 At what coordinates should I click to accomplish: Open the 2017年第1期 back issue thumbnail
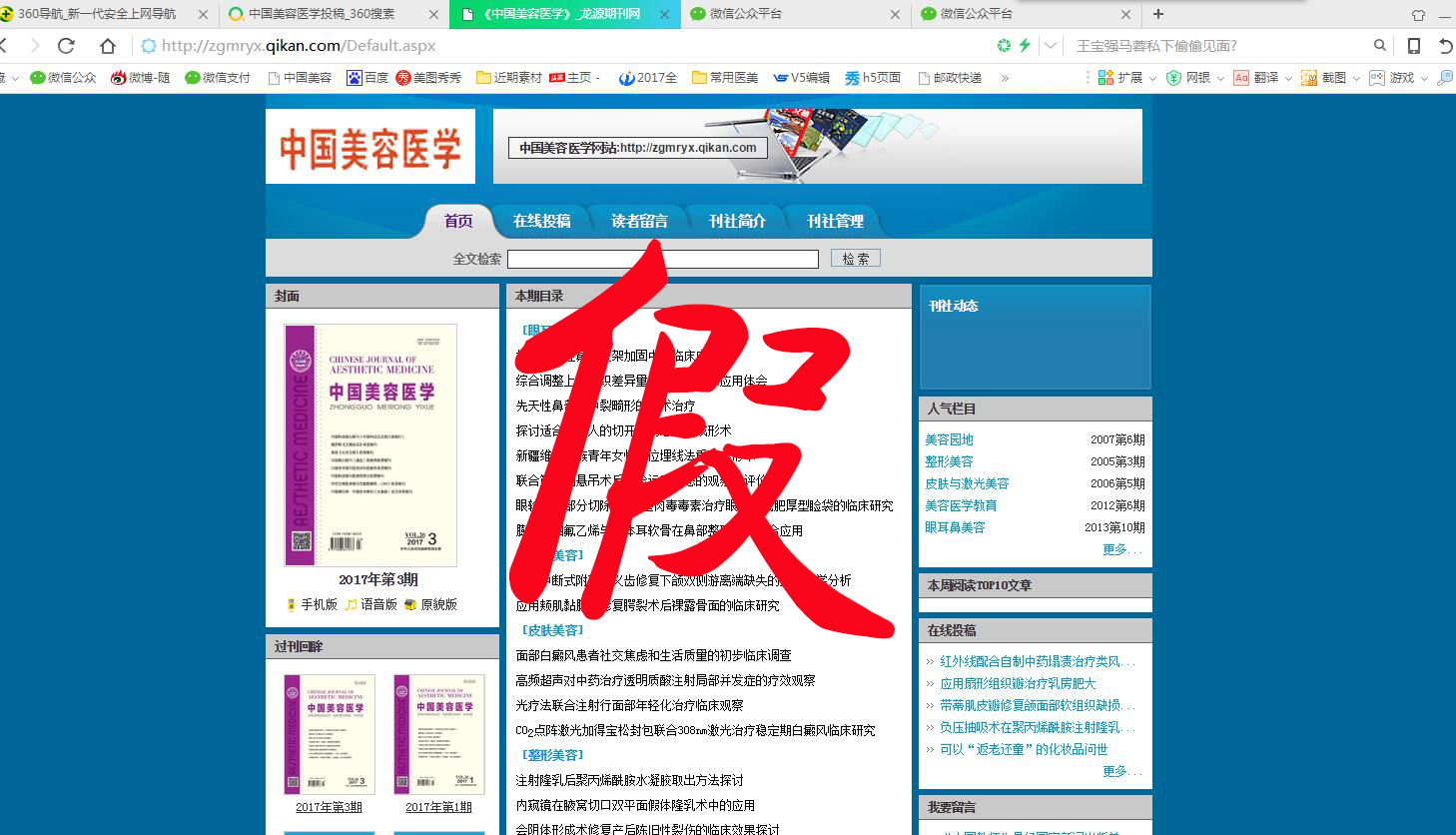(438, 734)
